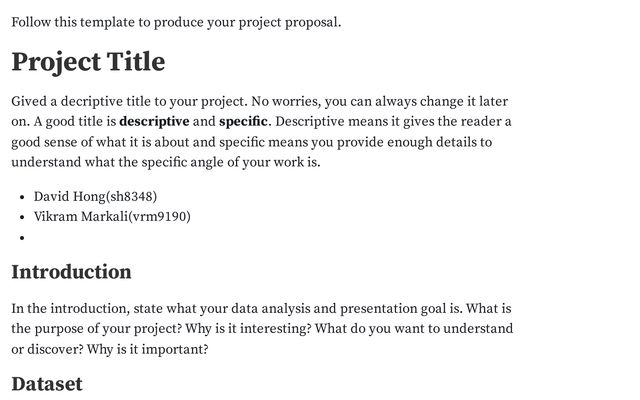
Task: Select the David Hong(sh8348) list item
Action: [x=95, y=196]
